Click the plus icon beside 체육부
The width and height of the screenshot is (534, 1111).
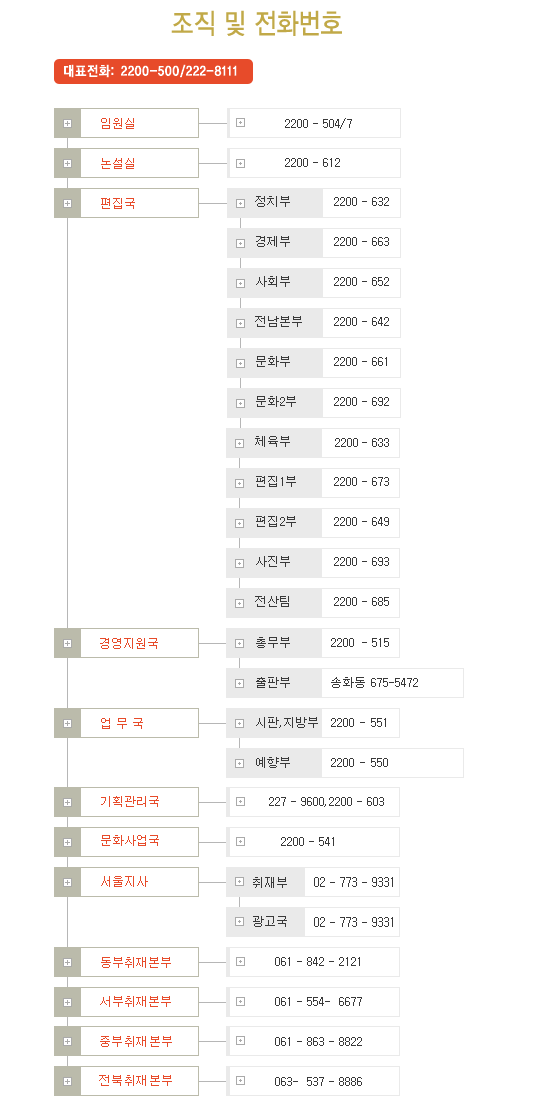(x=240, y=444)
